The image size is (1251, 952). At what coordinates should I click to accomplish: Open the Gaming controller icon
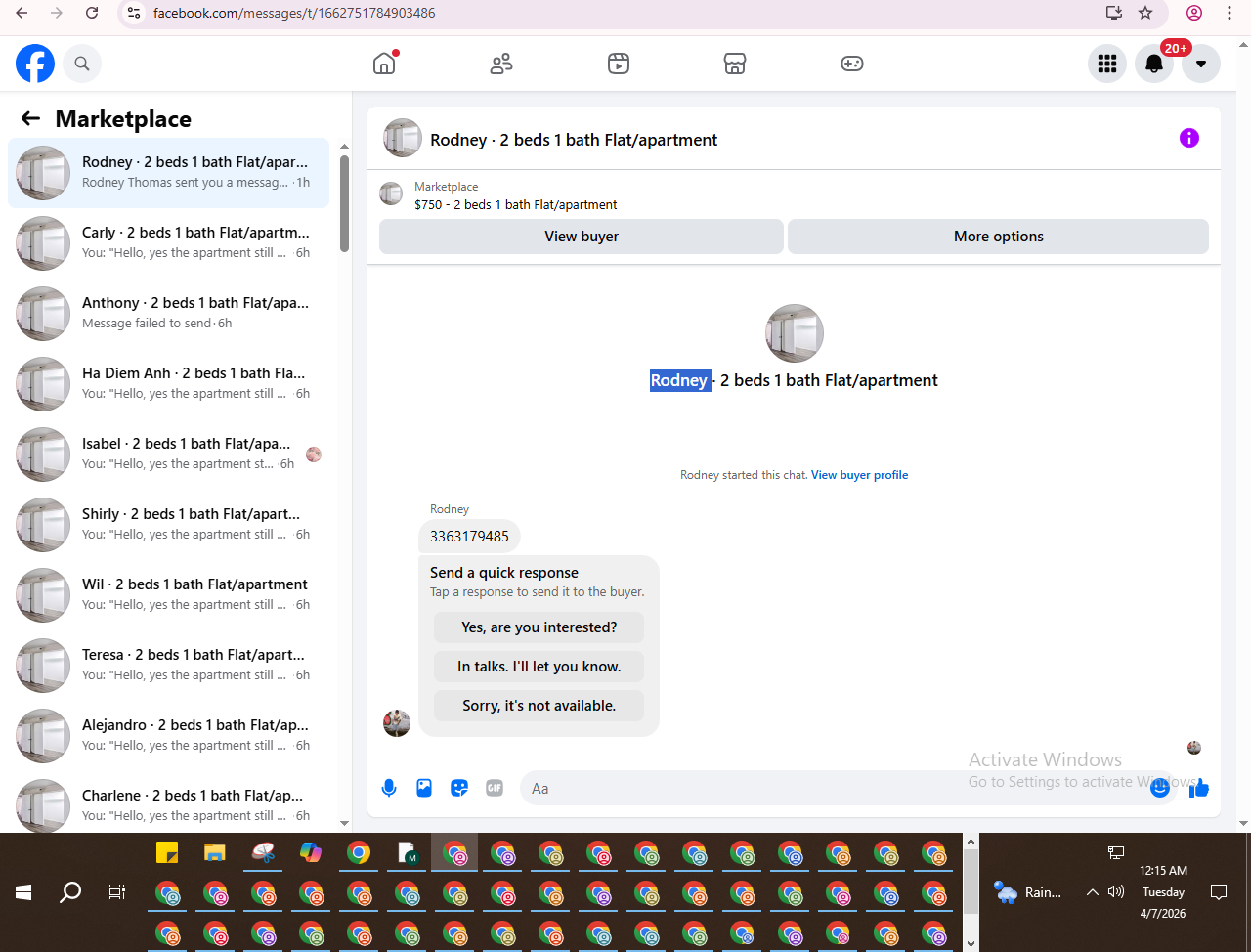coord(852,64)
